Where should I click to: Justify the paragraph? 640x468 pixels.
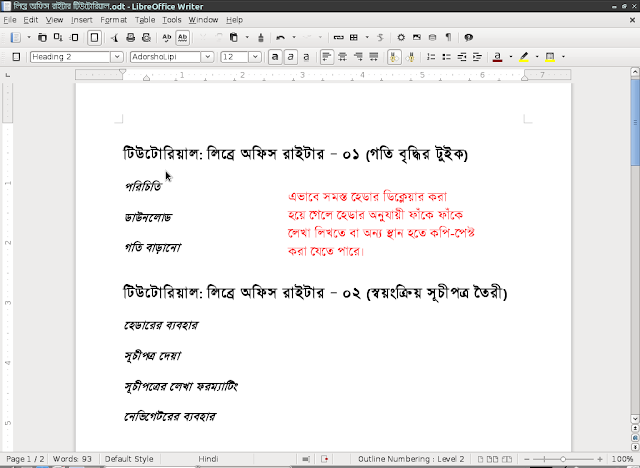[x=373, y=57]
